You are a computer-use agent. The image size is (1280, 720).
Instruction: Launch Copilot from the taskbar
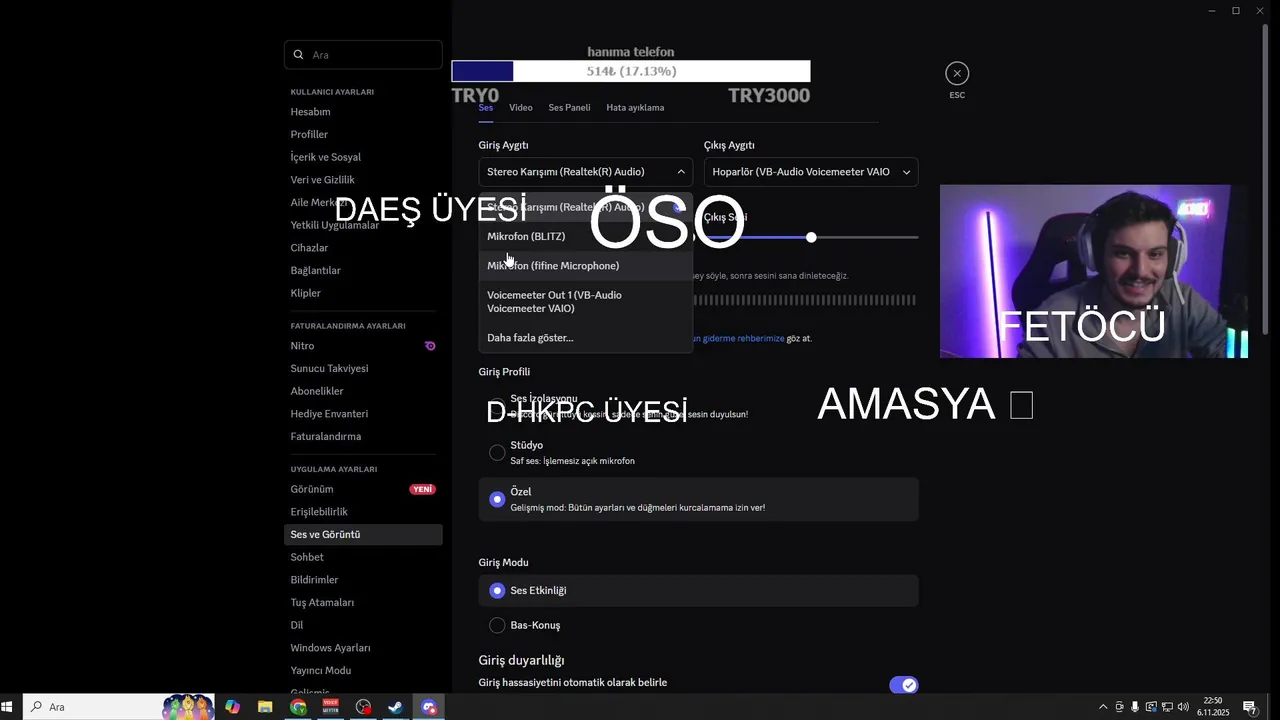(x=232, y=707)
